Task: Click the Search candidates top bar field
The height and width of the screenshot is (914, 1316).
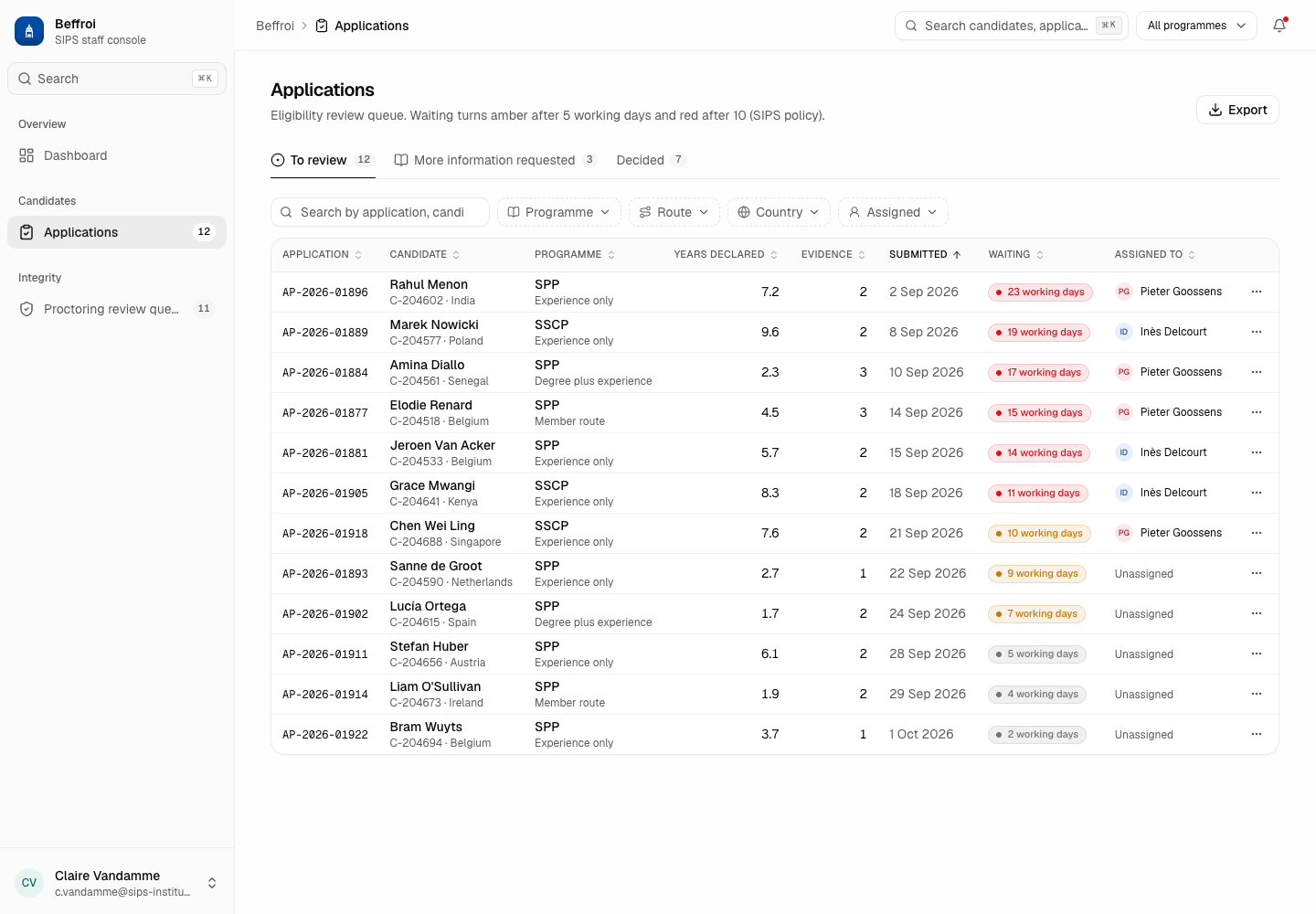Action: (x=1012, y=26)
